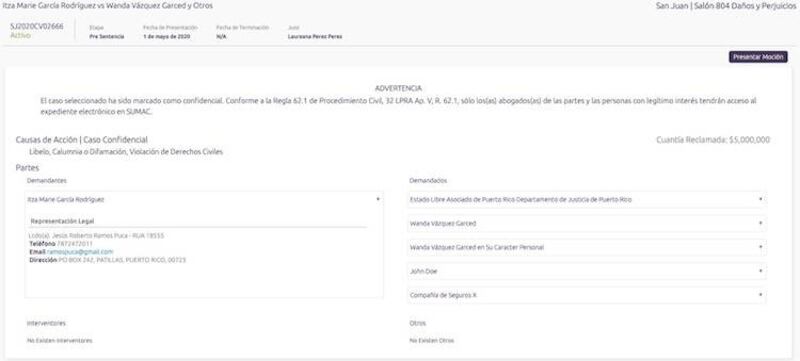Image resolution: width=800 pixels, height=361 pixels.
Task: Expand the John Doe defendant row
Action: pos(587,271)
